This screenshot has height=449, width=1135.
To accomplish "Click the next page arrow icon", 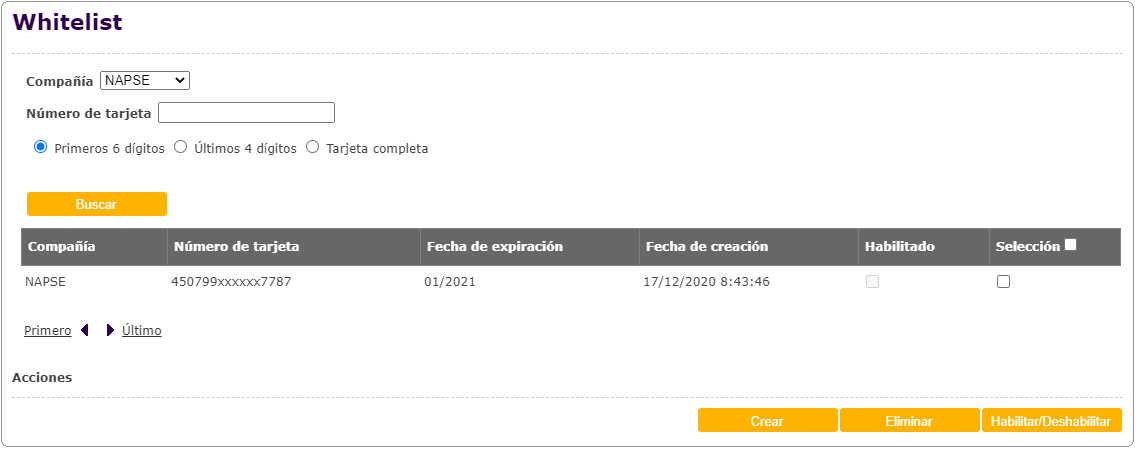I will click(x=110, y=330).
